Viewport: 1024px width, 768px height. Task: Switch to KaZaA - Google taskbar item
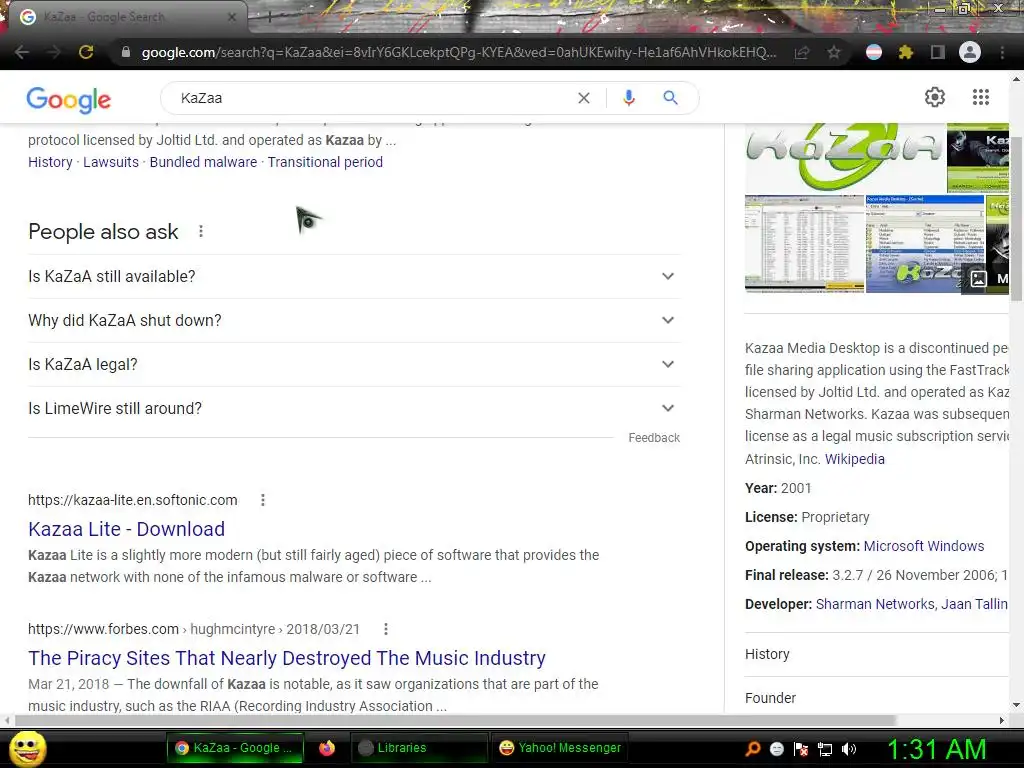coord(236,748)
